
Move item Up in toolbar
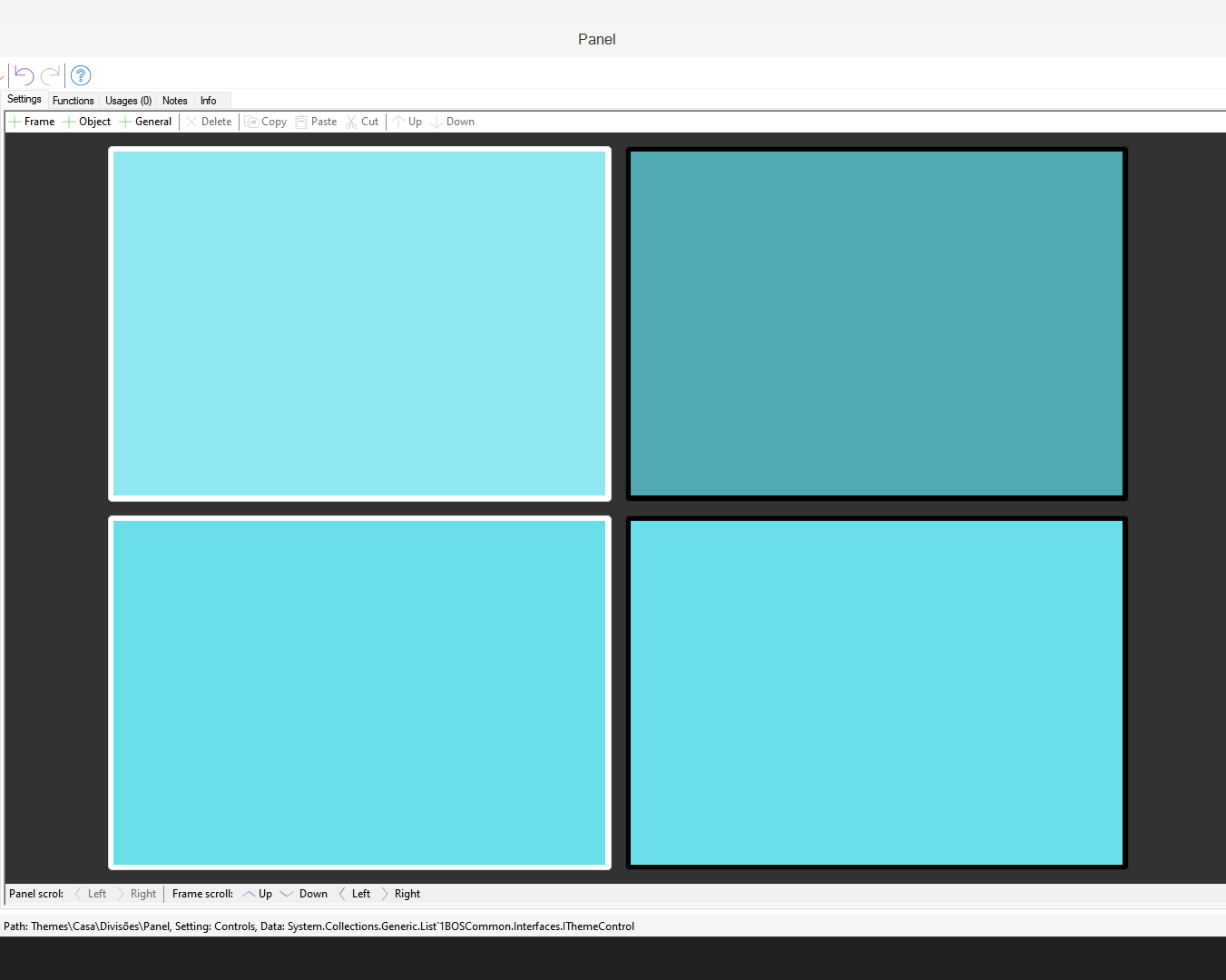[407, 122]
